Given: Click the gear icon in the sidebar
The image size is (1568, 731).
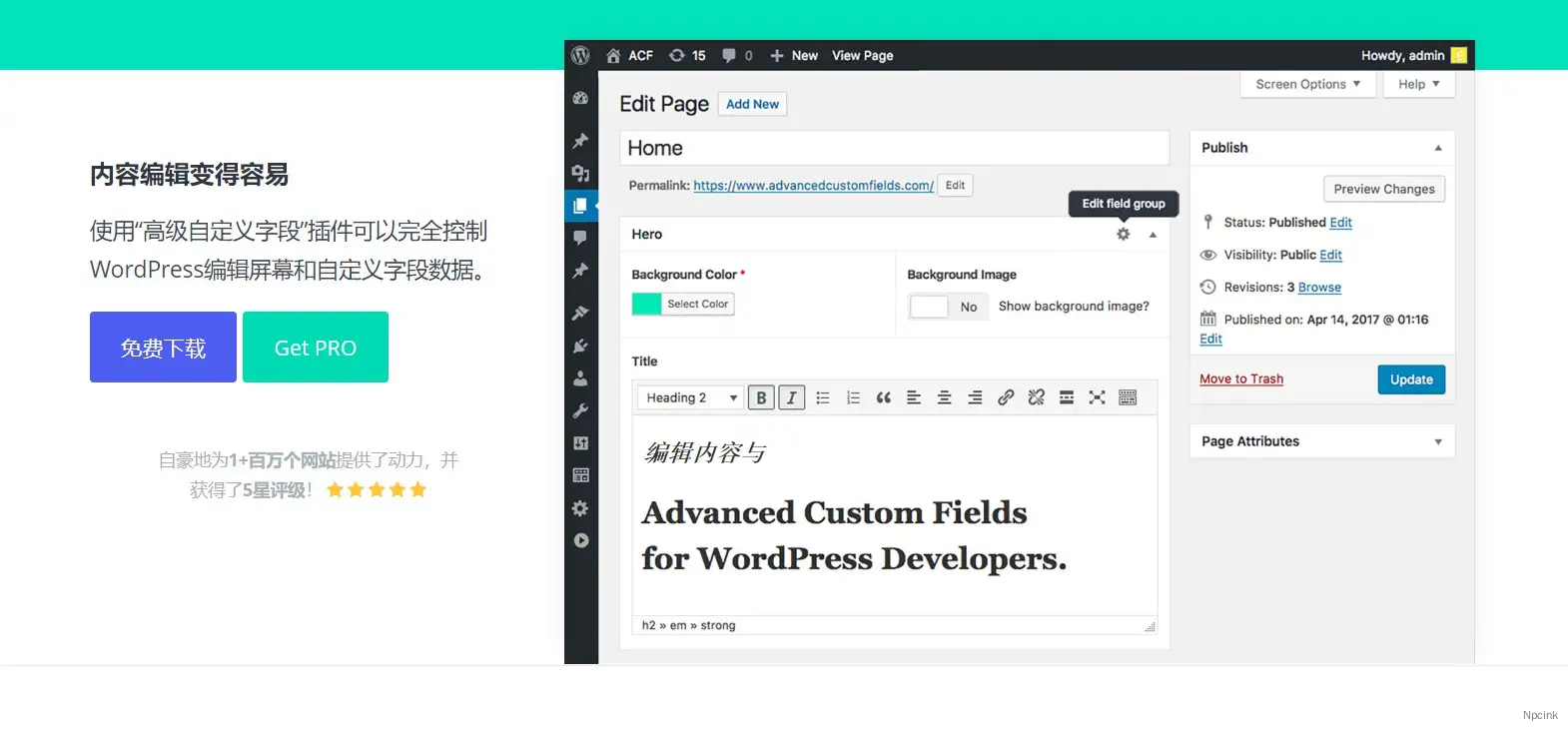Looking at the screenshot, I should point(580,508).
